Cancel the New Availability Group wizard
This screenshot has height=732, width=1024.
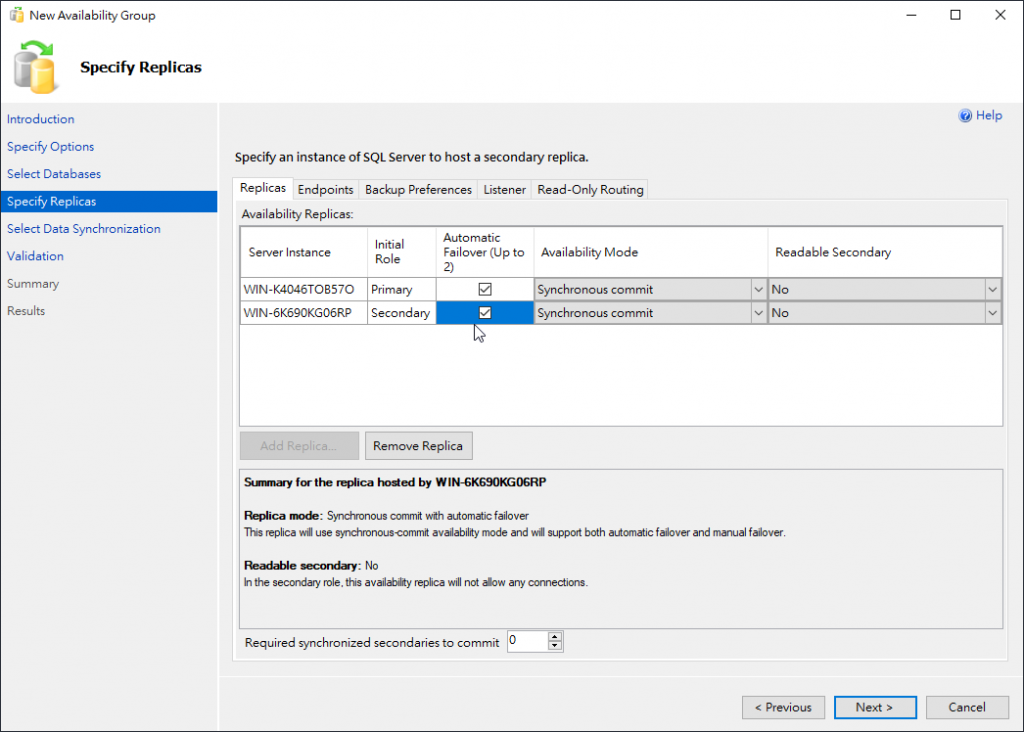[x=967, y=707]
